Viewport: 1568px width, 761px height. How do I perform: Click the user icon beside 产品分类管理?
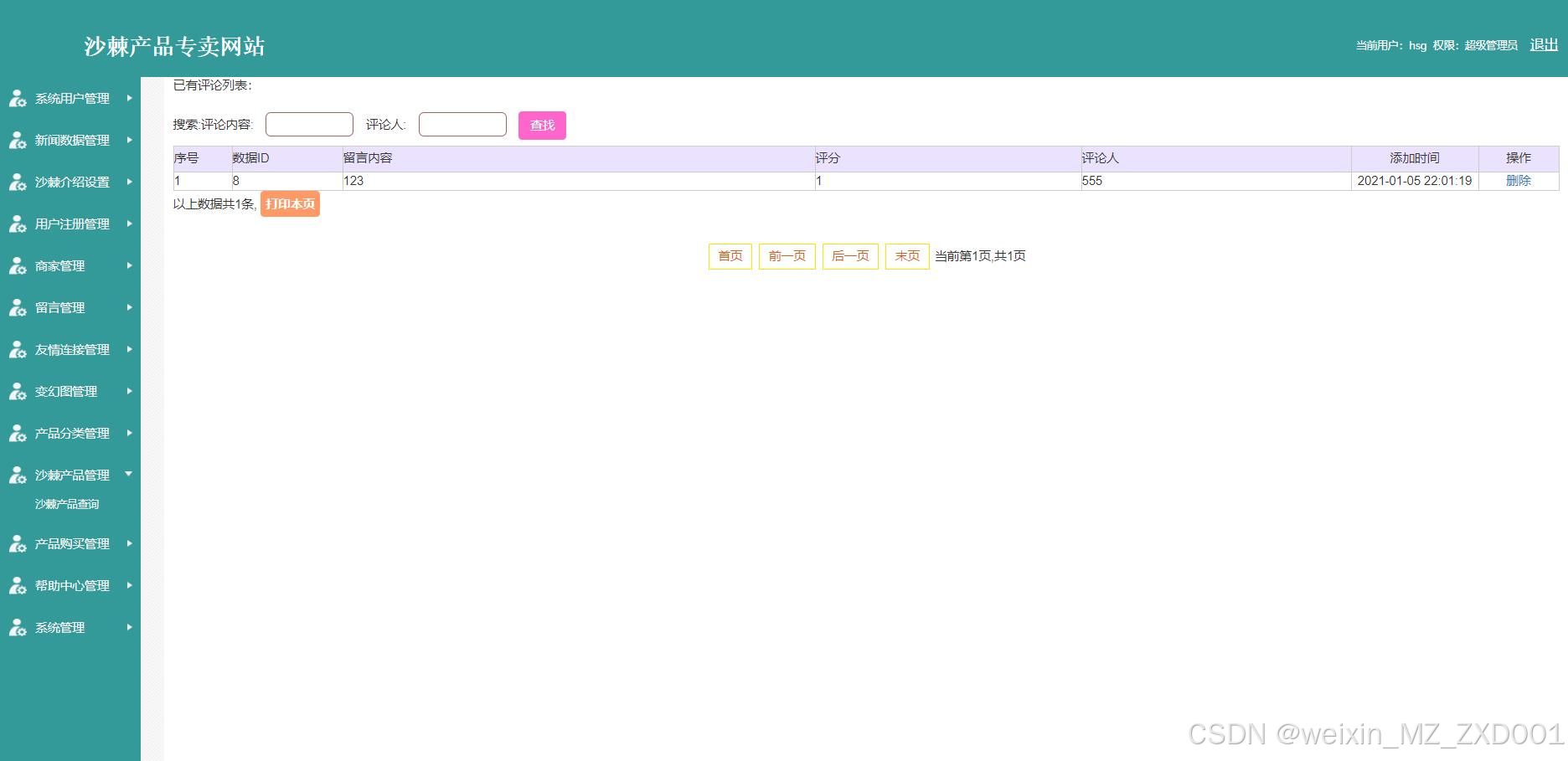18,434
